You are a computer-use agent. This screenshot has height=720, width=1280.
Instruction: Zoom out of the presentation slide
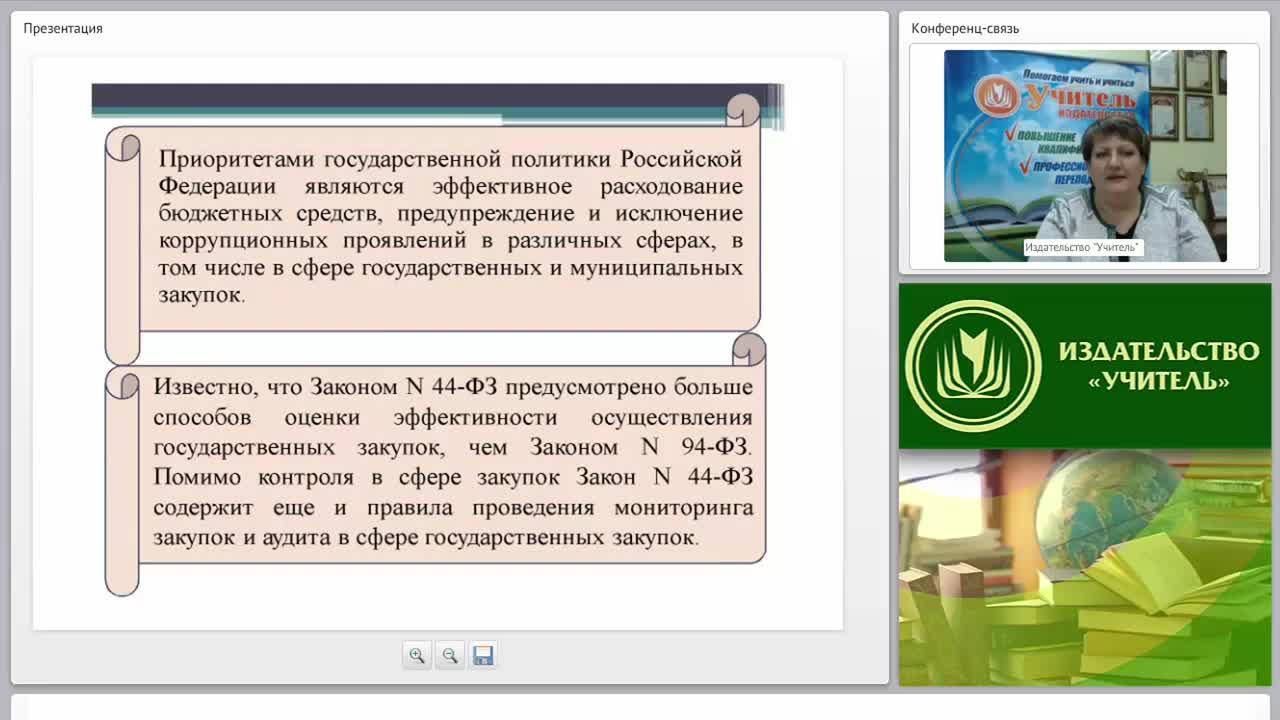click(450, 656)
